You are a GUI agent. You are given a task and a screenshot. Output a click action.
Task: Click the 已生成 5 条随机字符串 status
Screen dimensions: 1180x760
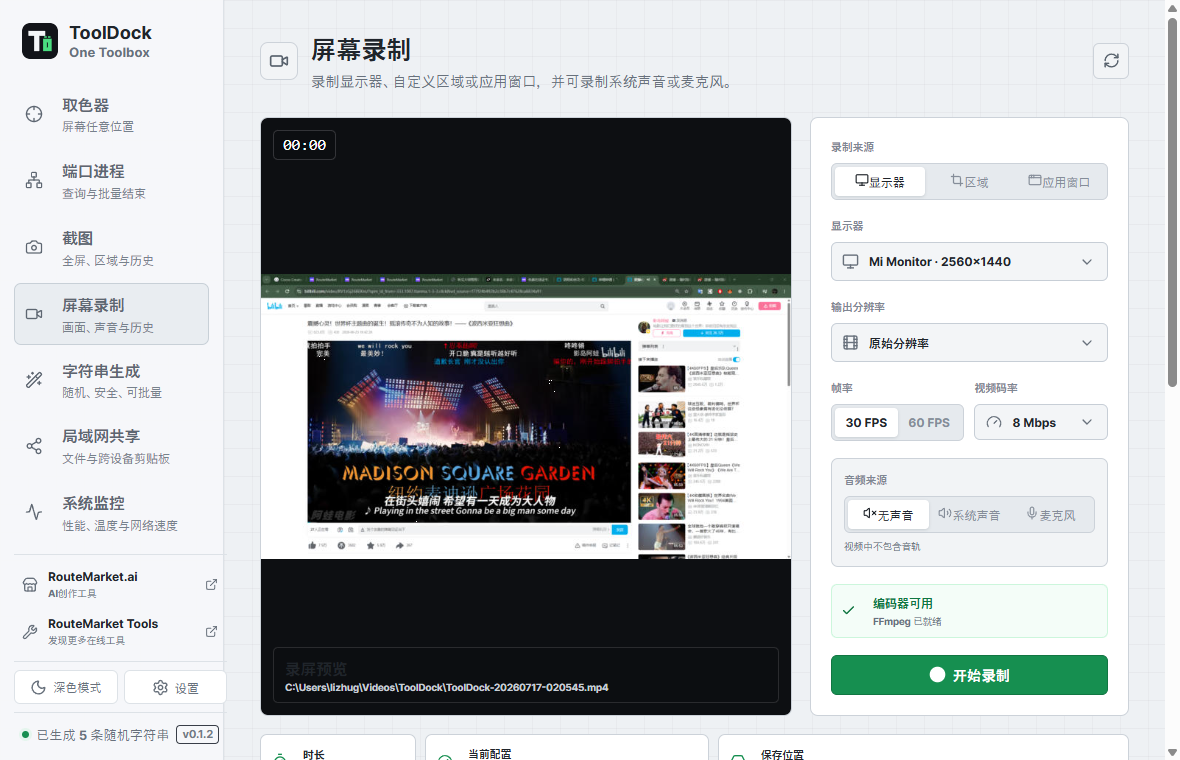point(102,735)
